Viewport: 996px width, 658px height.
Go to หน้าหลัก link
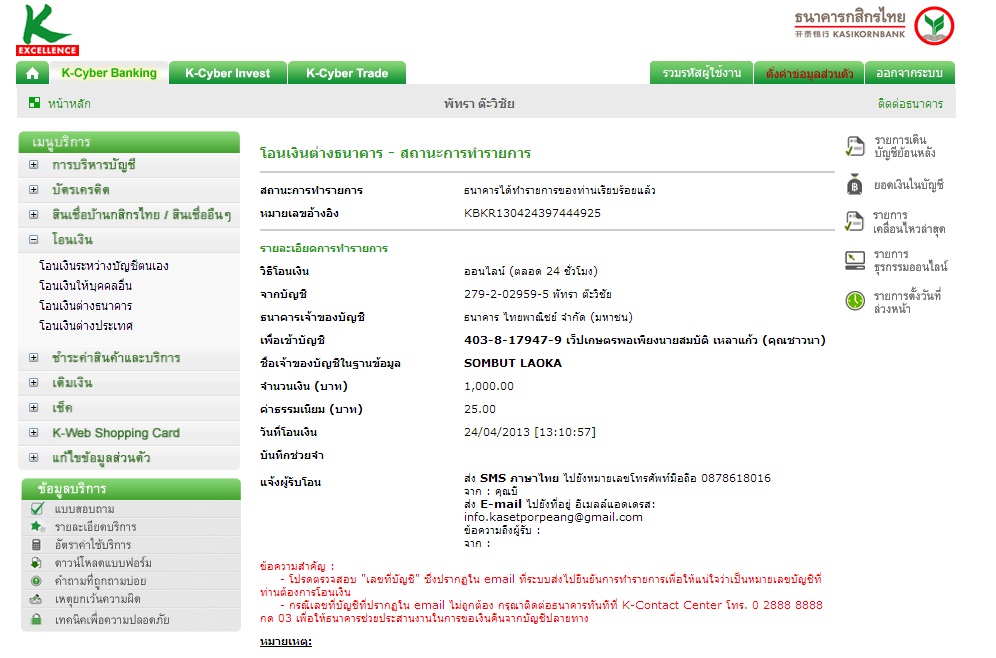pos(69,104)
